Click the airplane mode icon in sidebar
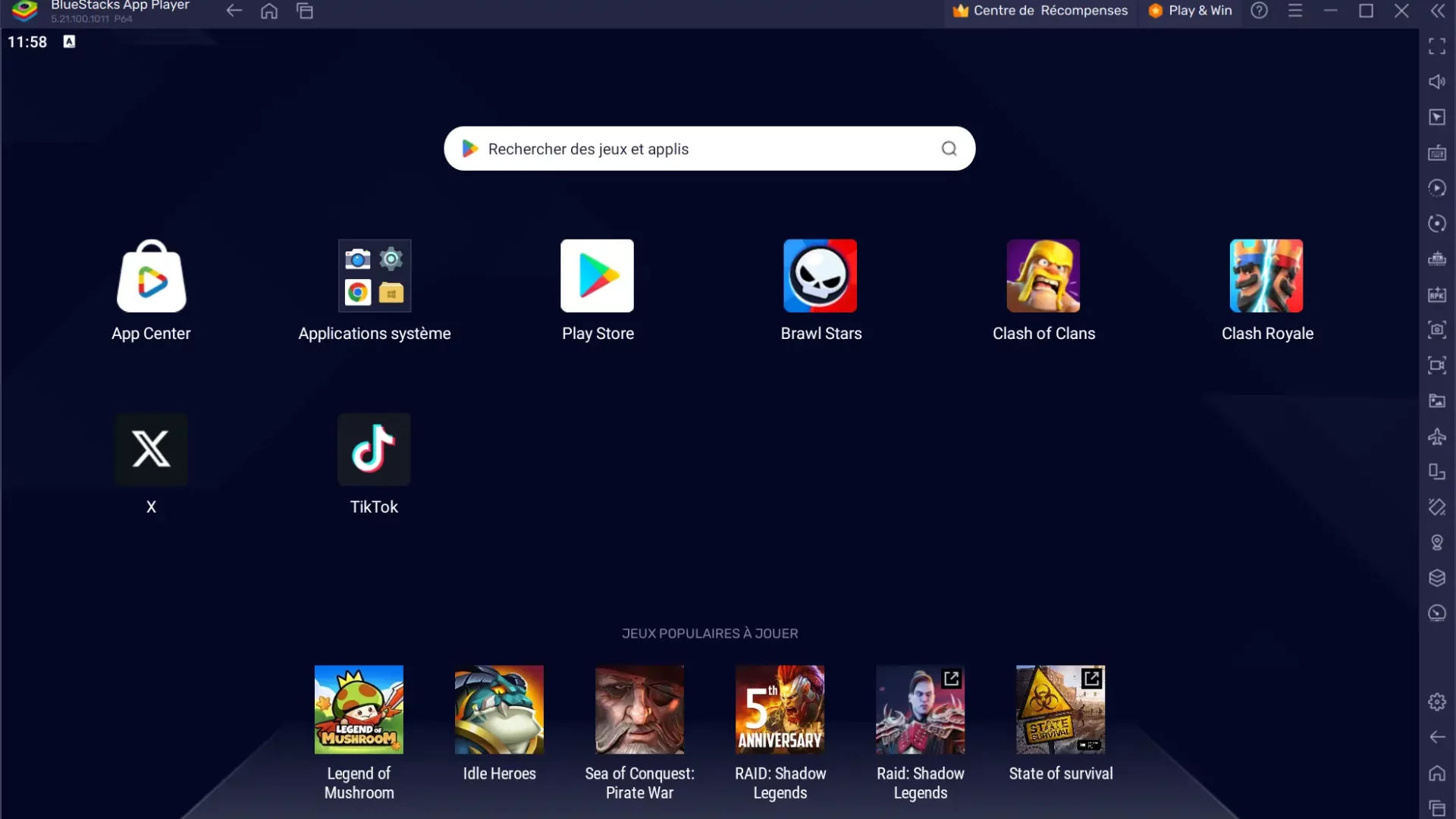The width and height of the screenshot is (1456, 819). click(1437, 436)
